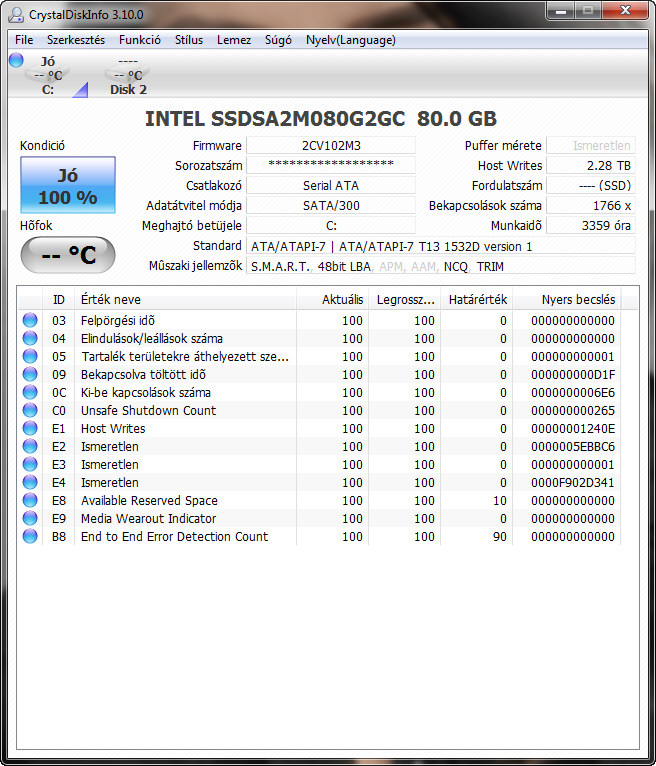Click the blue status orb beside C: disk
The height and width of the screenshot is (766, 656).
[x=16, y=60]
